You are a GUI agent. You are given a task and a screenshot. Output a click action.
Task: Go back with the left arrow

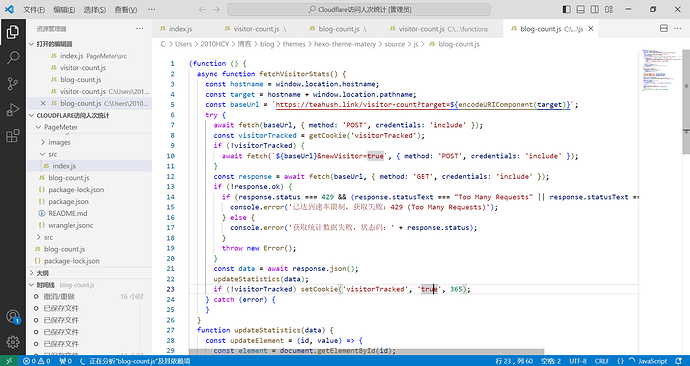coord(202,9)
